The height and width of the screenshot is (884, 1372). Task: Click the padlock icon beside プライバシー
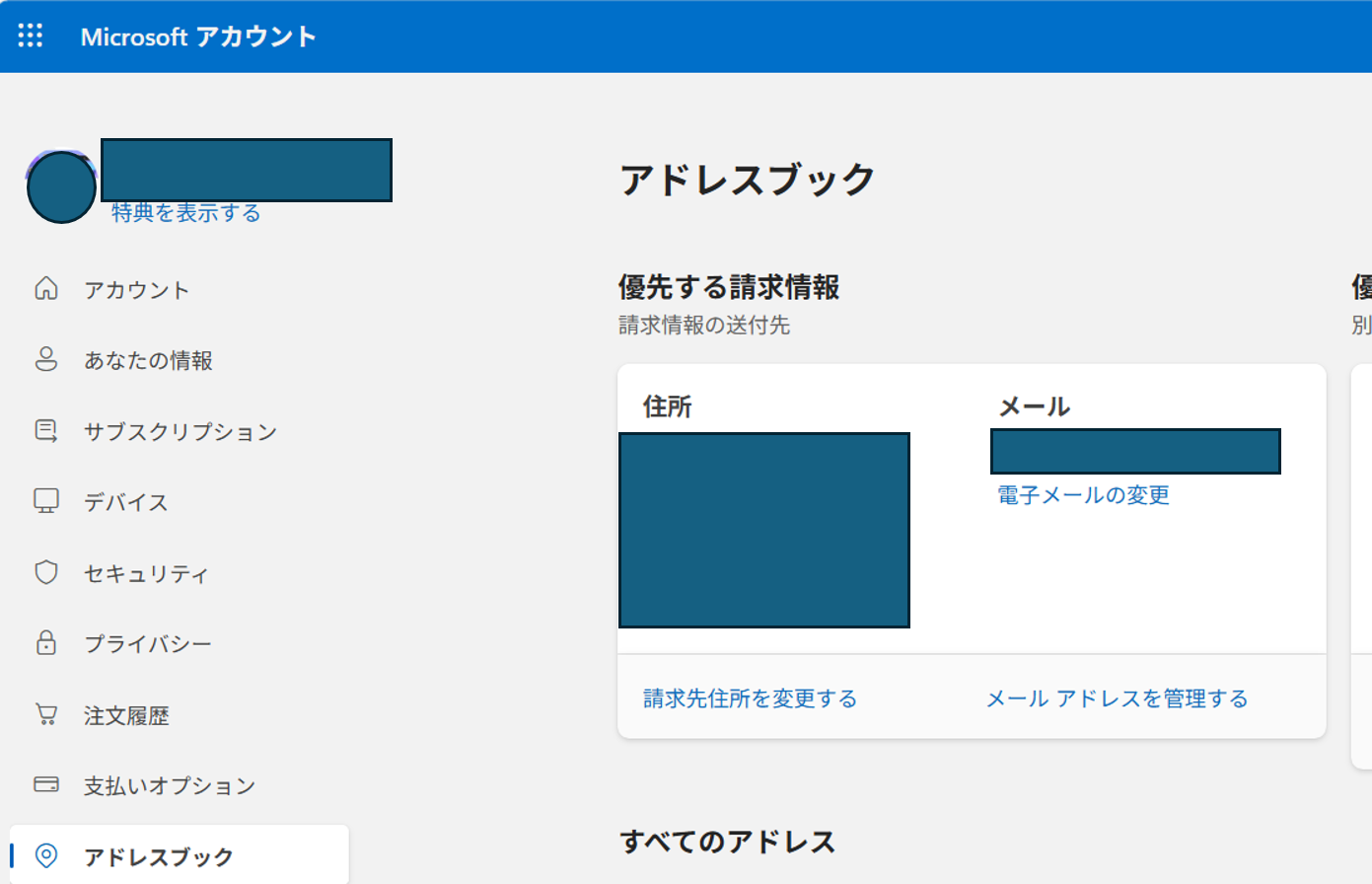(x=46, y=643)
